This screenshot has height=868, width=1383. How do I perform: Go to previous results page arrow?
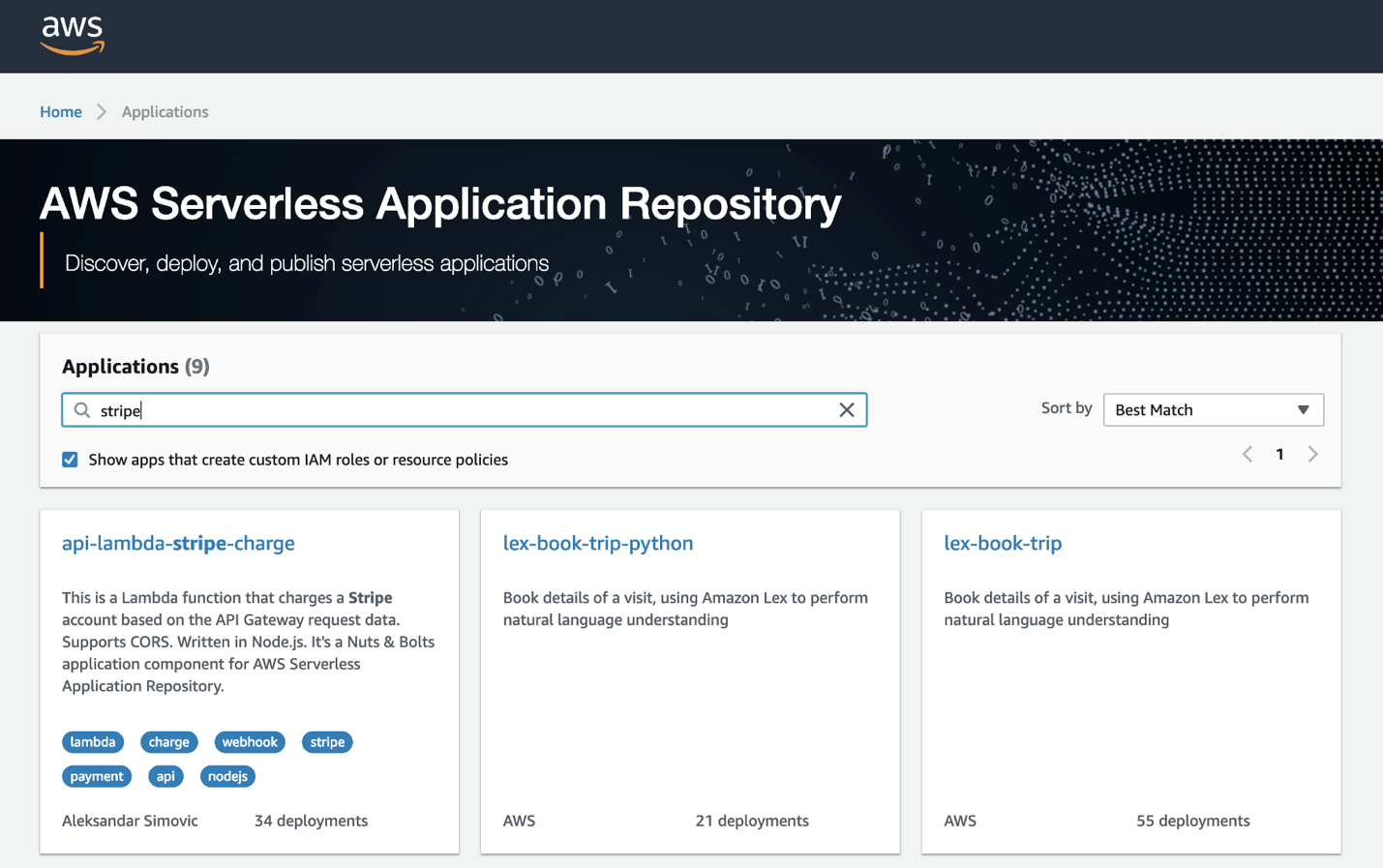[1248, 454]
